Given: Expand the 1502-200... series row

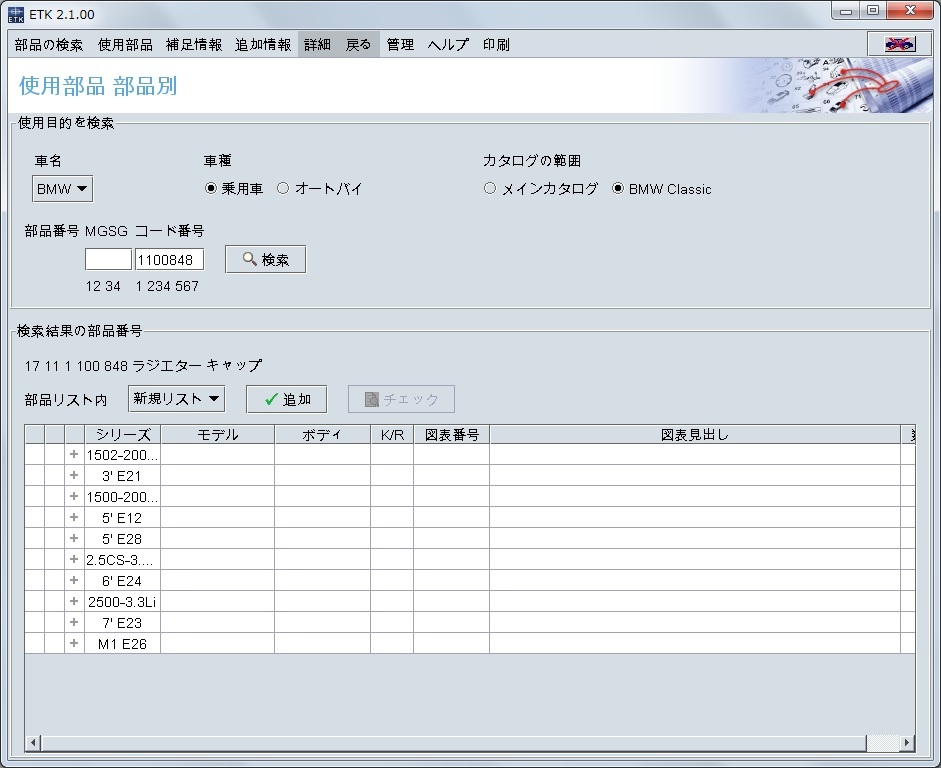Looking at the screenshot, I should tap(74, 454).
